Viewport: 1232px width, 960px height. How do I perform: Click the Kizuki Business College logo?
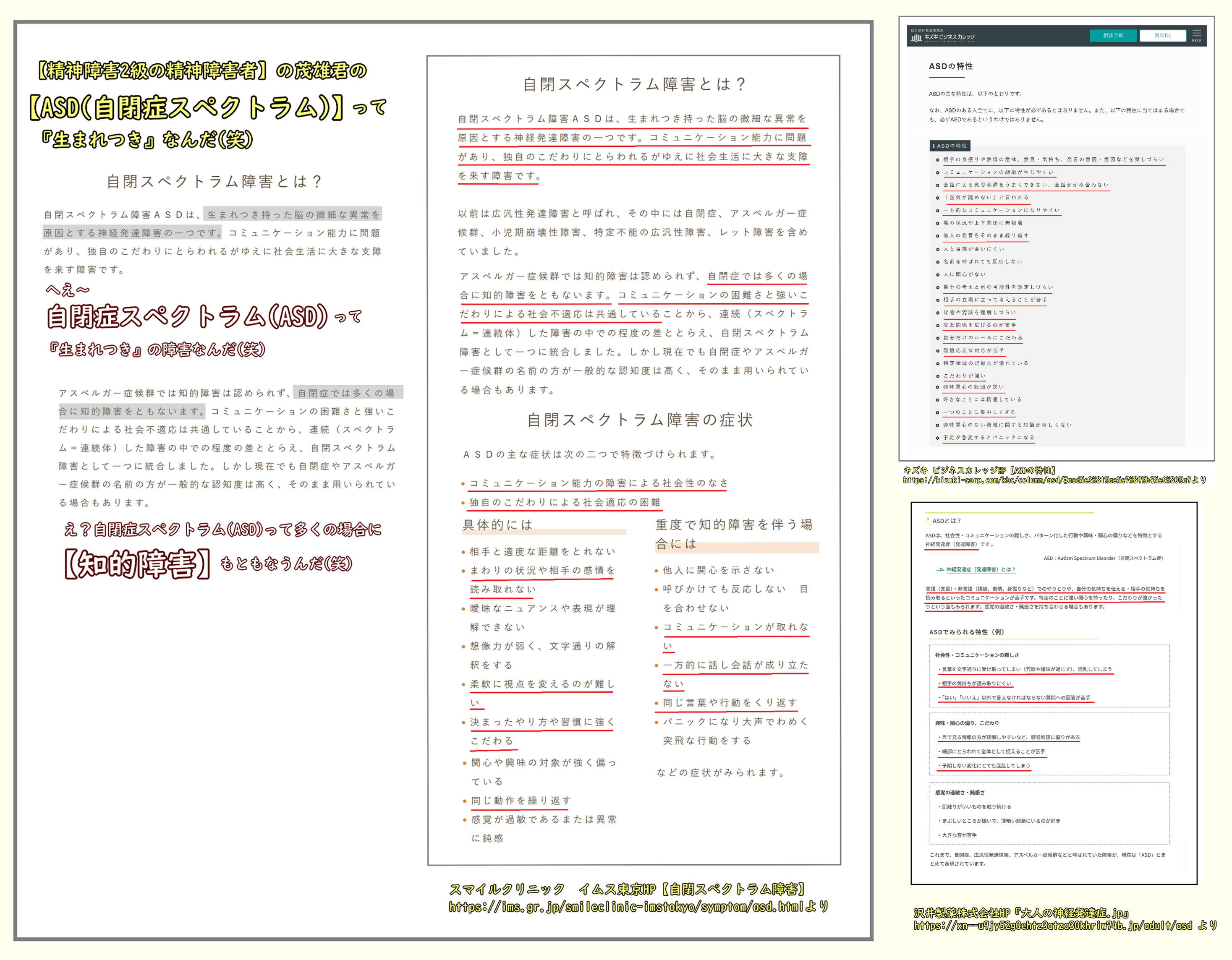click(943, 37)
